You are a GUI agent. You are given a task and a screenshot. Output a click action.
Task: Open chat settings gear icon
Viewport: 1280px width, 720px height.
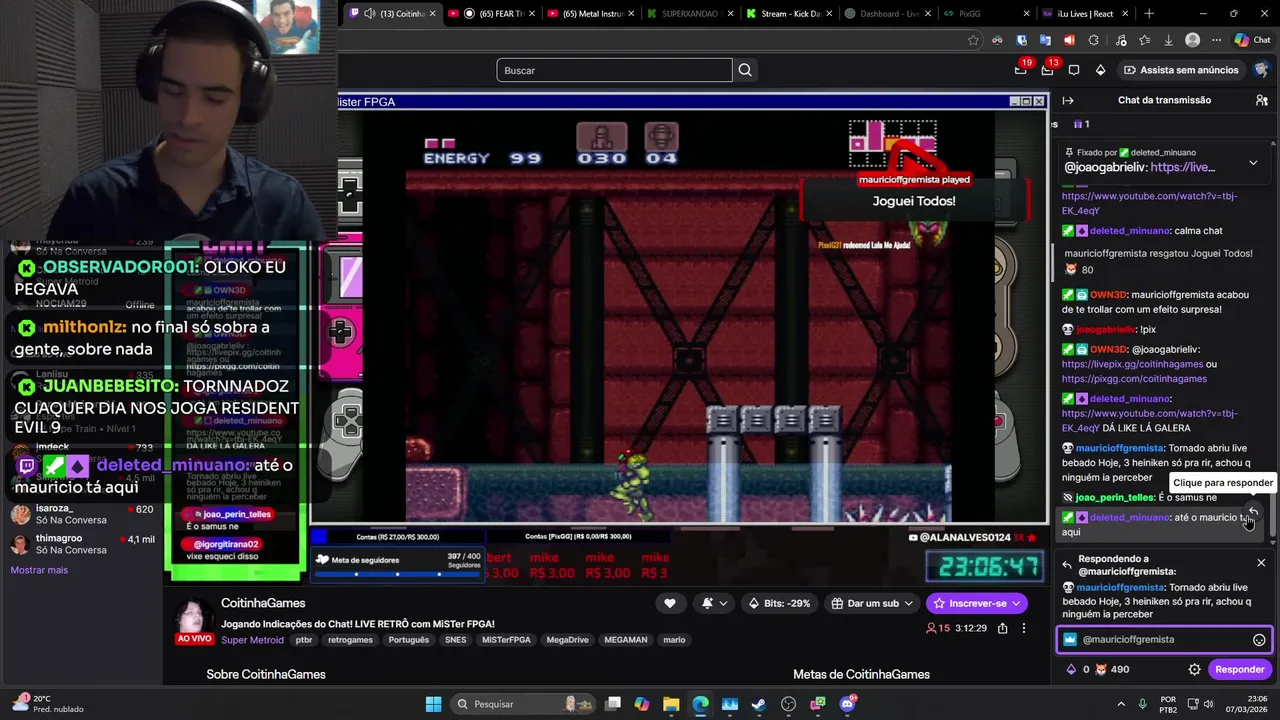1194,670
